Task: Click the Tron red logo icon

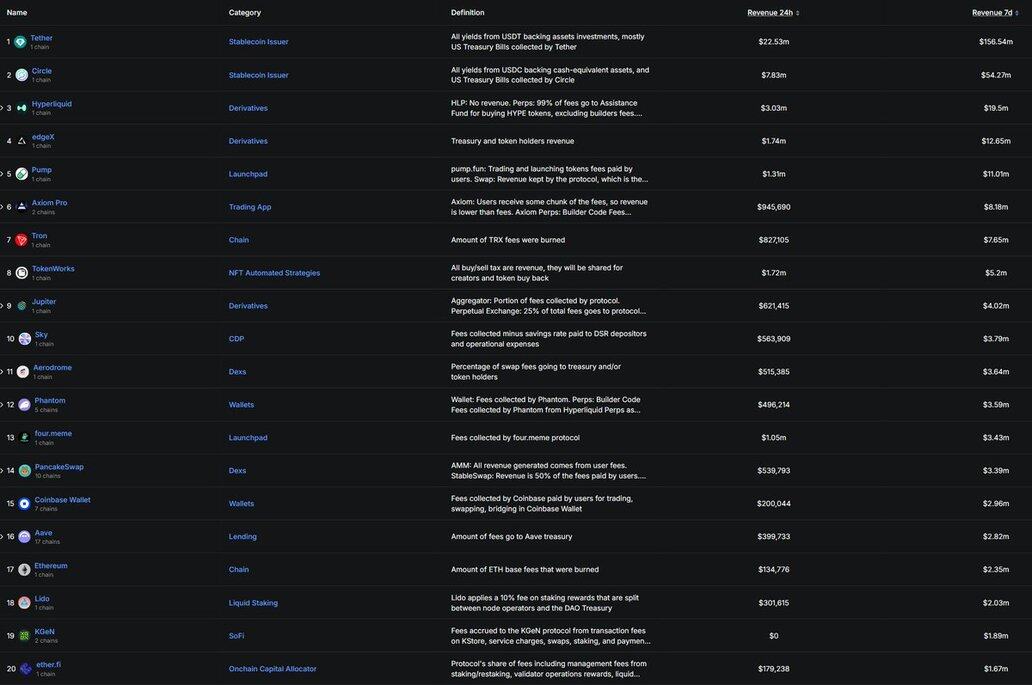Action: (x=21, y=240)
